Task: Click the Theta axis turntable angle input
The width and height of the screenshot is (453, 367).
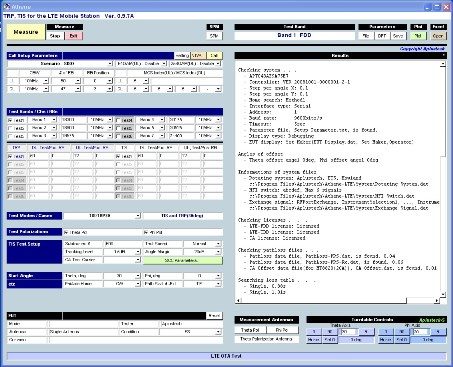Action: [x=348, y=332]
